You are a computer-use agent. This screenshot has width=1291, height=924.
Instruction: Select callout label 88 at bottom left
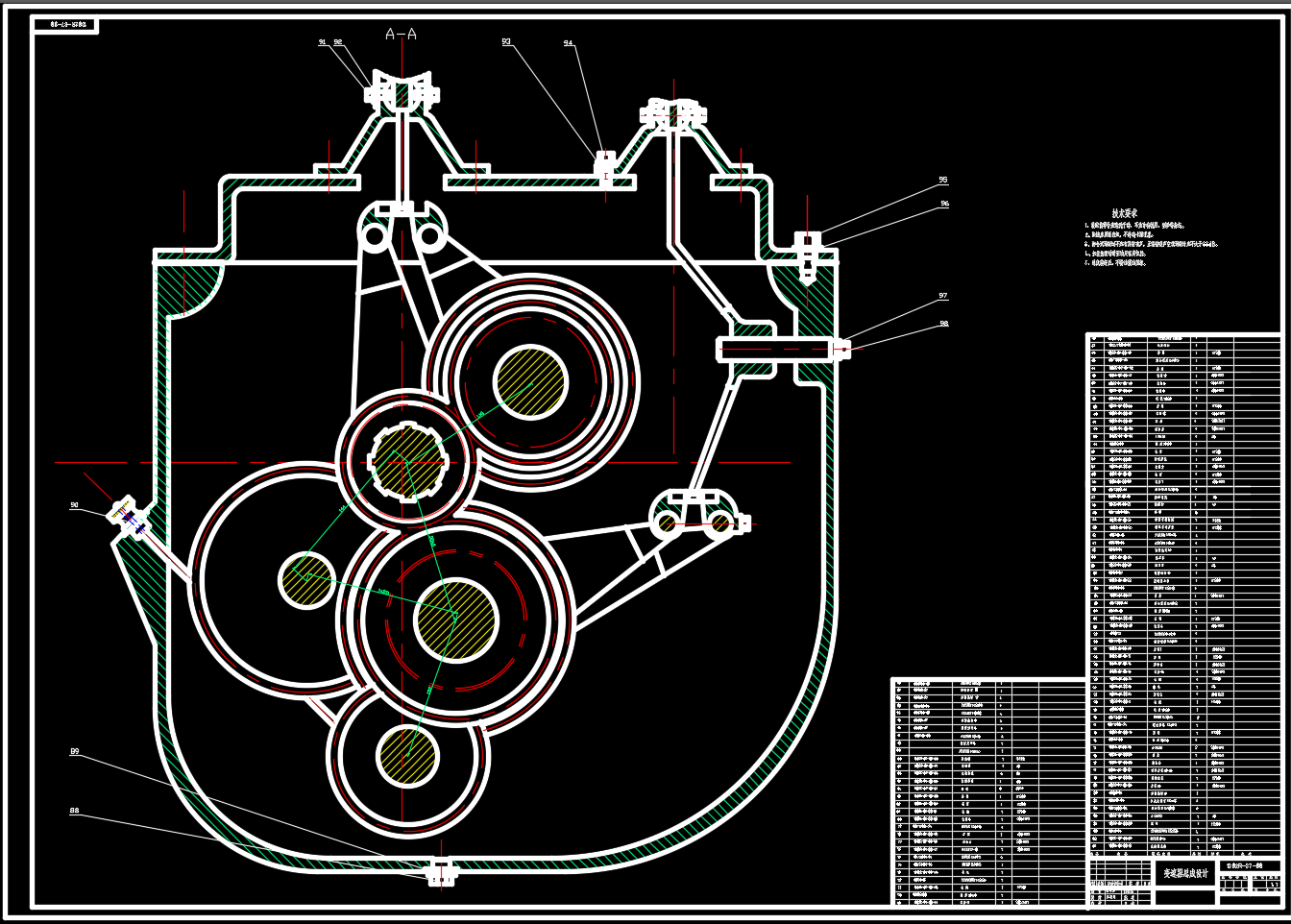74,812
